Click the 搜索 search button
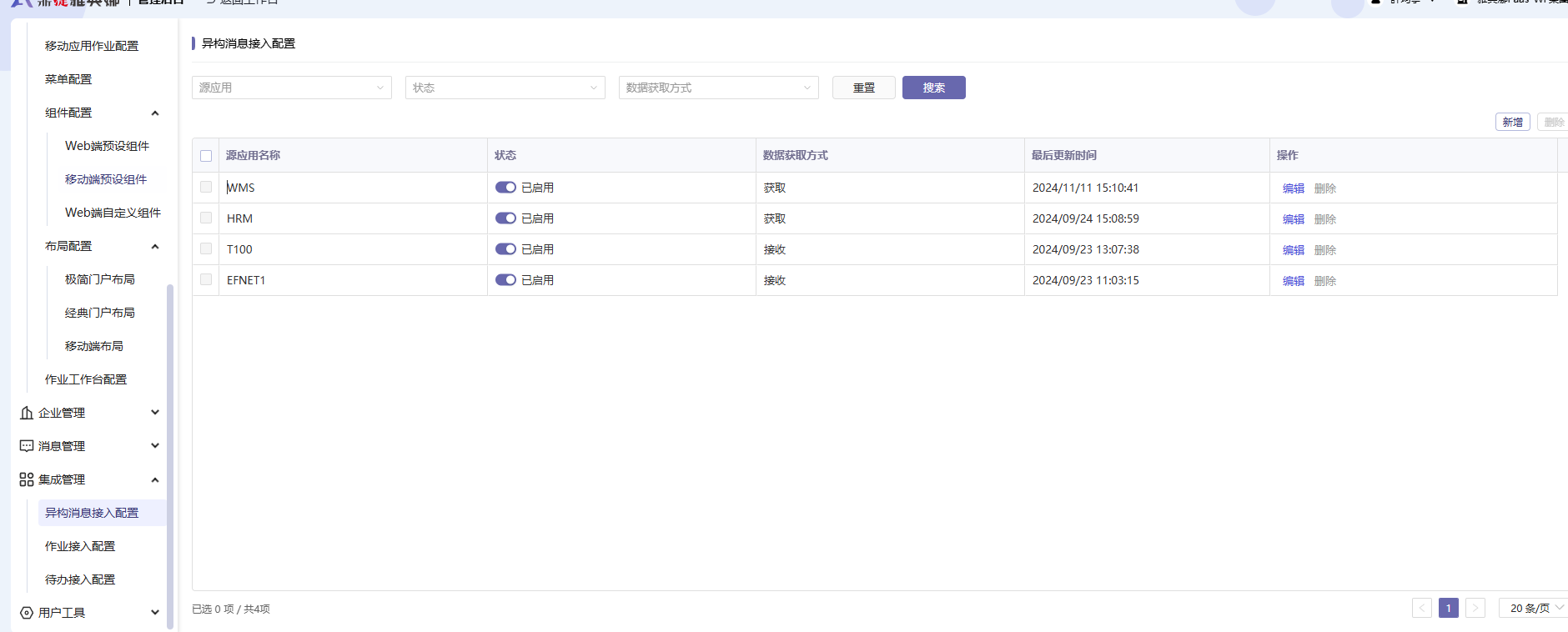Screen dimensions: 1568x632 (x=934, y=88)
